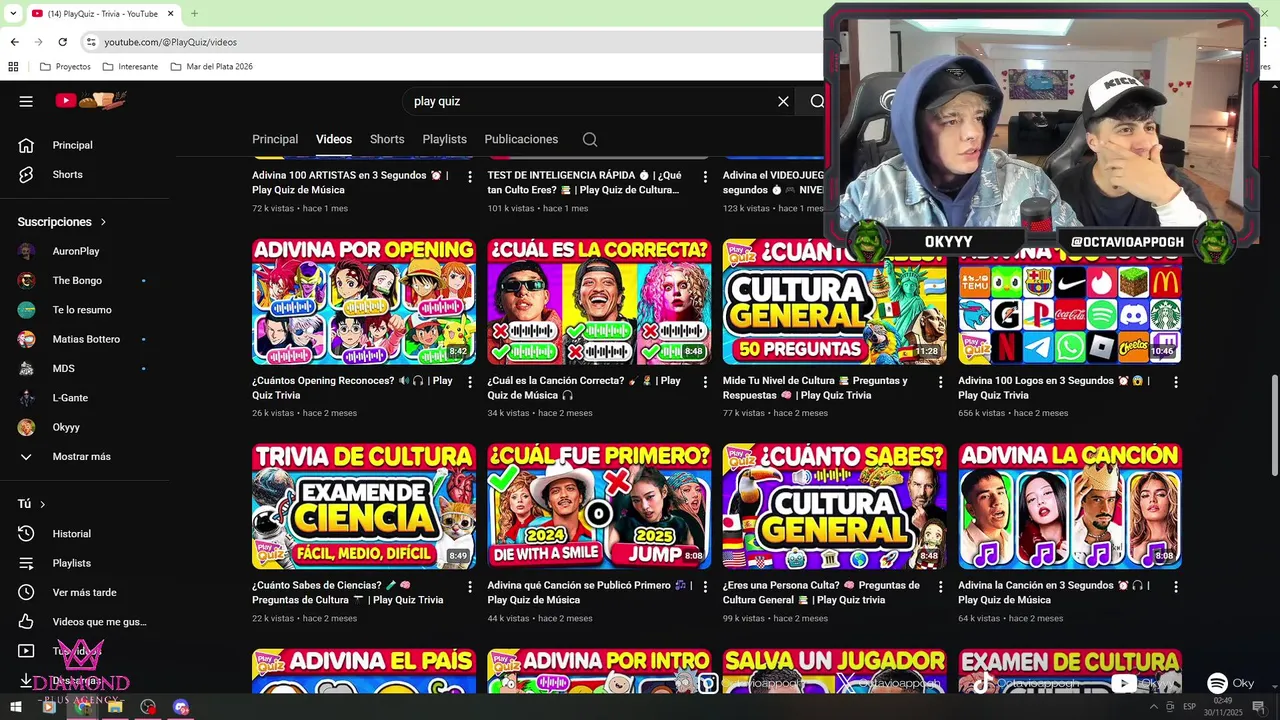Viewport: 1280px width, 720px height.
Task: Search within the channel using magnifier icon
Action: [x=590, y=139]
